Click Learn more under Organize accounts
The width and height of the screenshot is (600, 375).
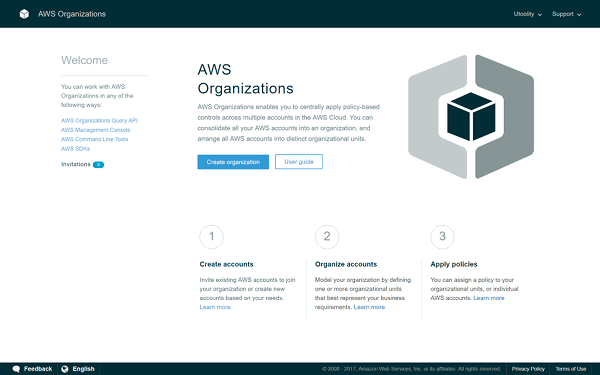click(x=369, y=307)
